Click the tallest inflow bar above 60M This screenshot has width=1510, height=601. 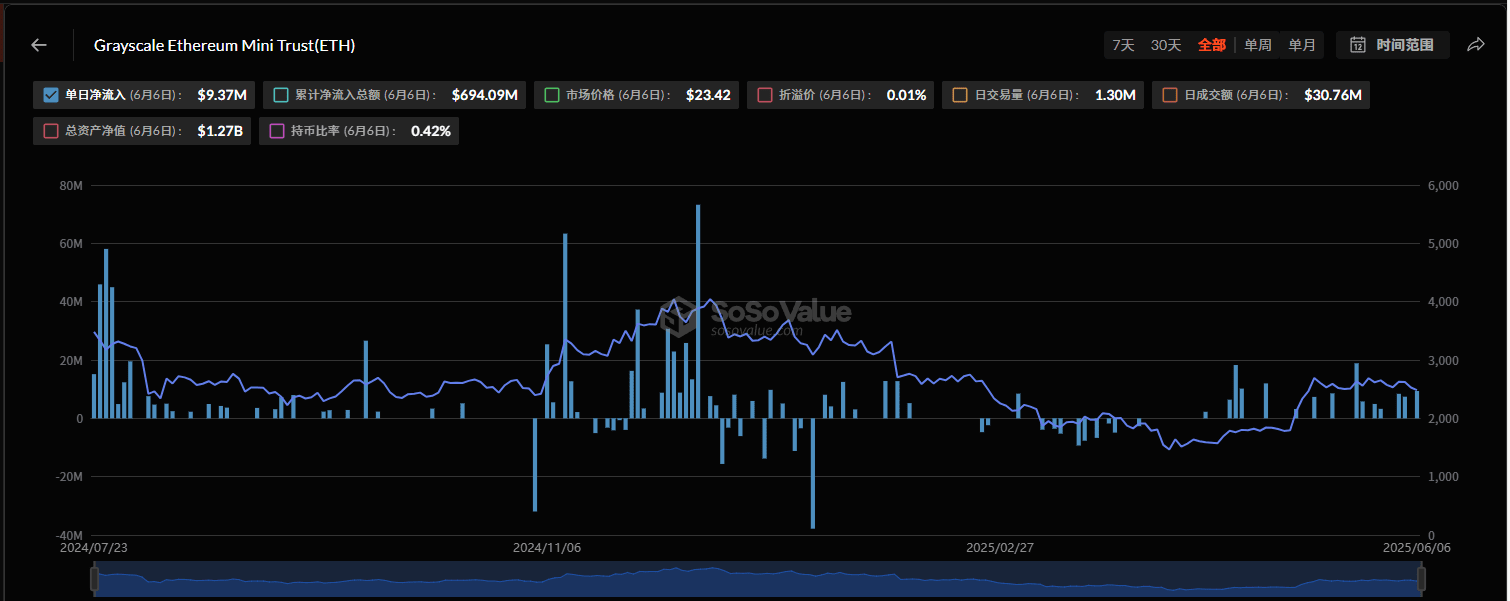click(x=698, y=311)
